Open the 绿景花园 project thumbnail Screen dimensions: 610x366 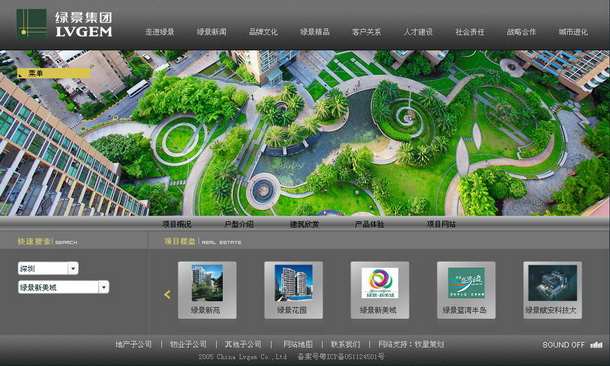pyautogui.click(x=293, y=290)
